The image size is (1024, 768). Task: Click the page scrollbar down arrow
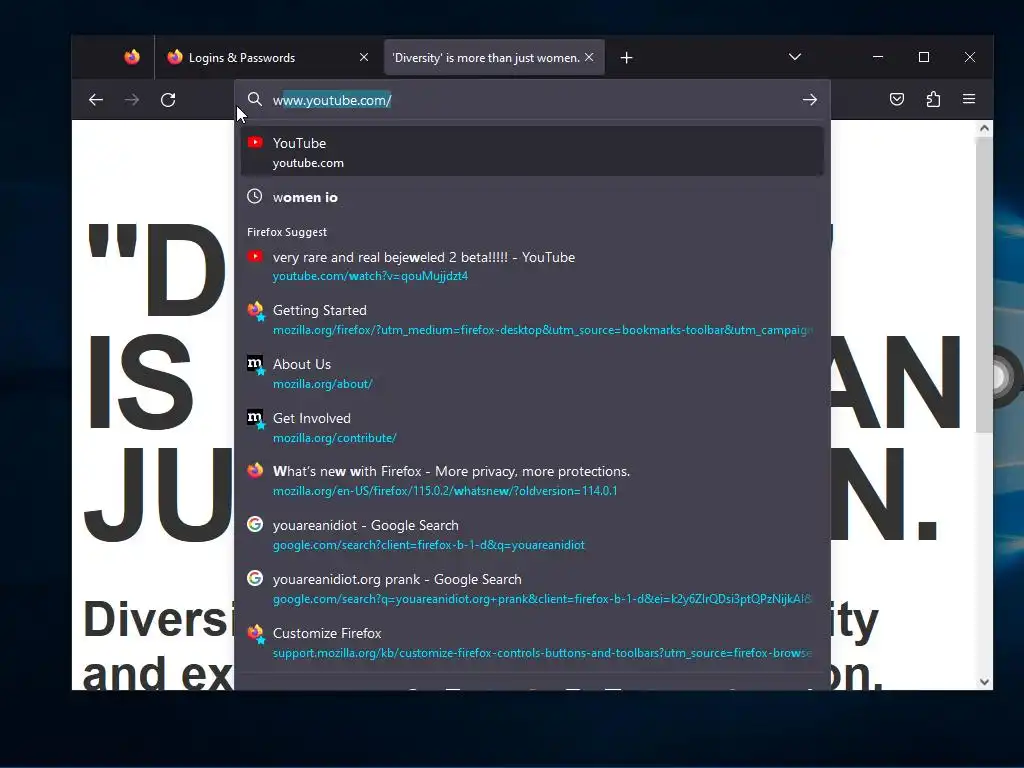[x=984, y=682]
